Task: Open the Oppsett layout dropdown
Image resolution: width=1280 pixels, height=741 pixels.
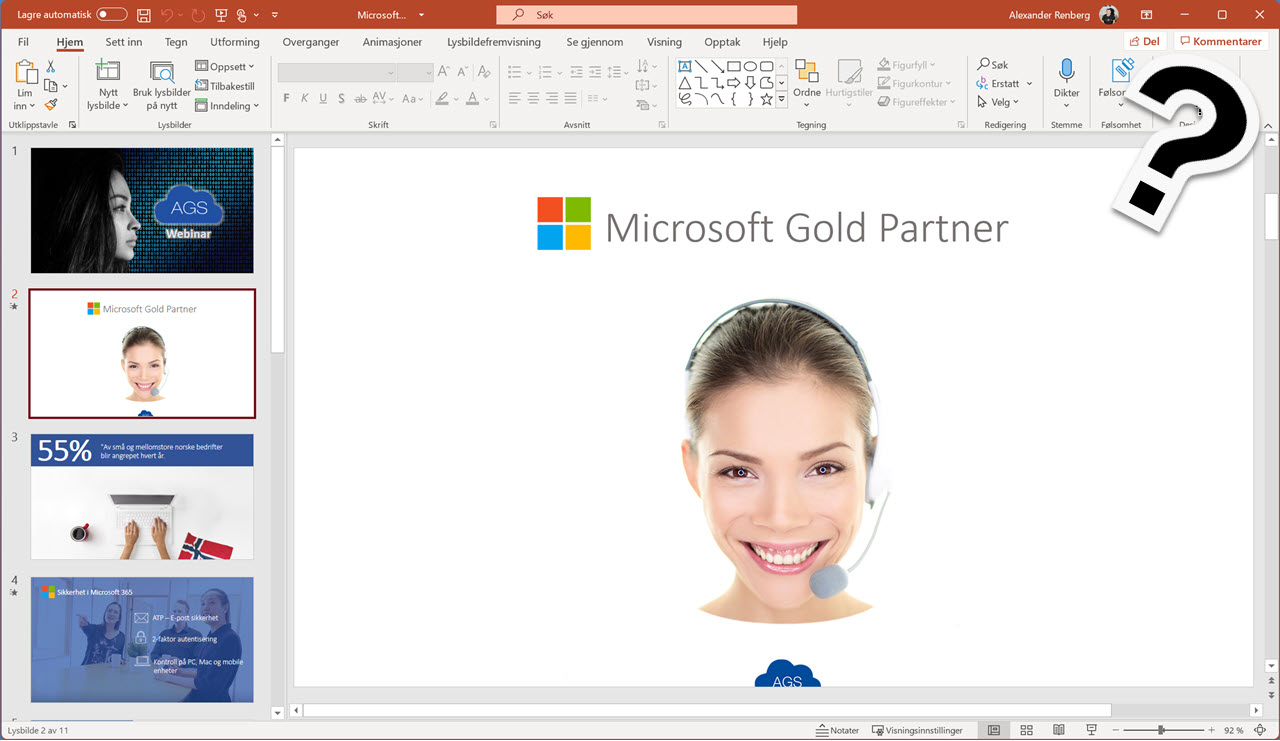Action: (x=225, y=67)
